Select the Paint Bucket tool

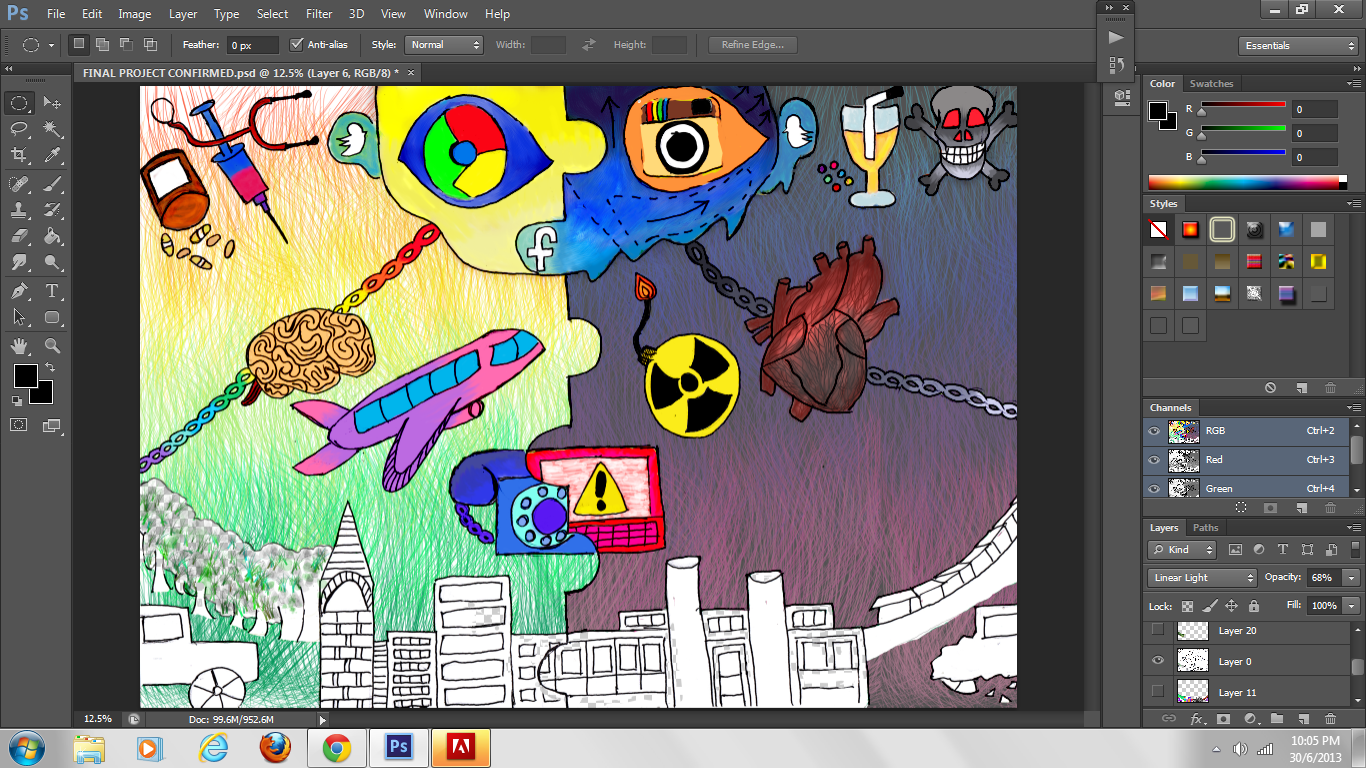(52, 237)
